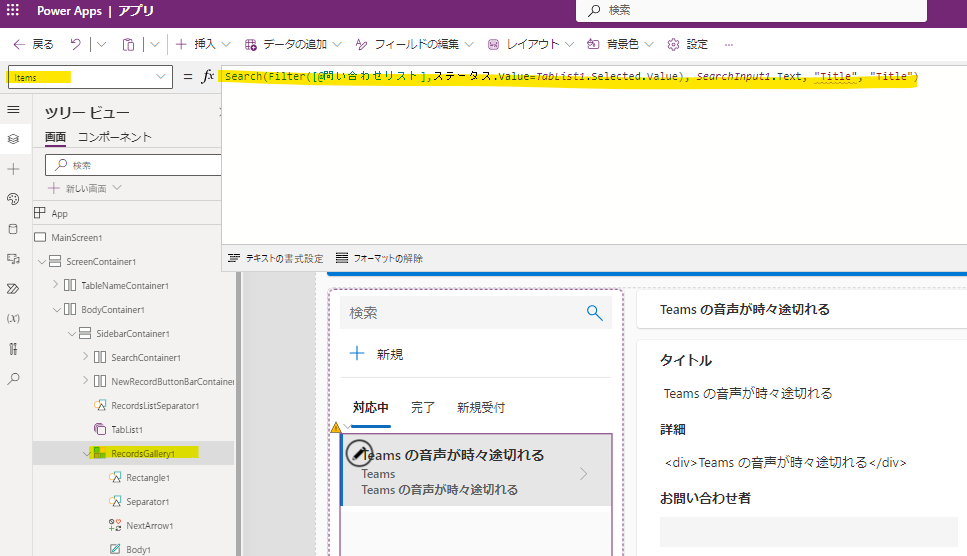967x556 pixels.
Task: Select the 対応中 tab
Action: tap(371, 407)
